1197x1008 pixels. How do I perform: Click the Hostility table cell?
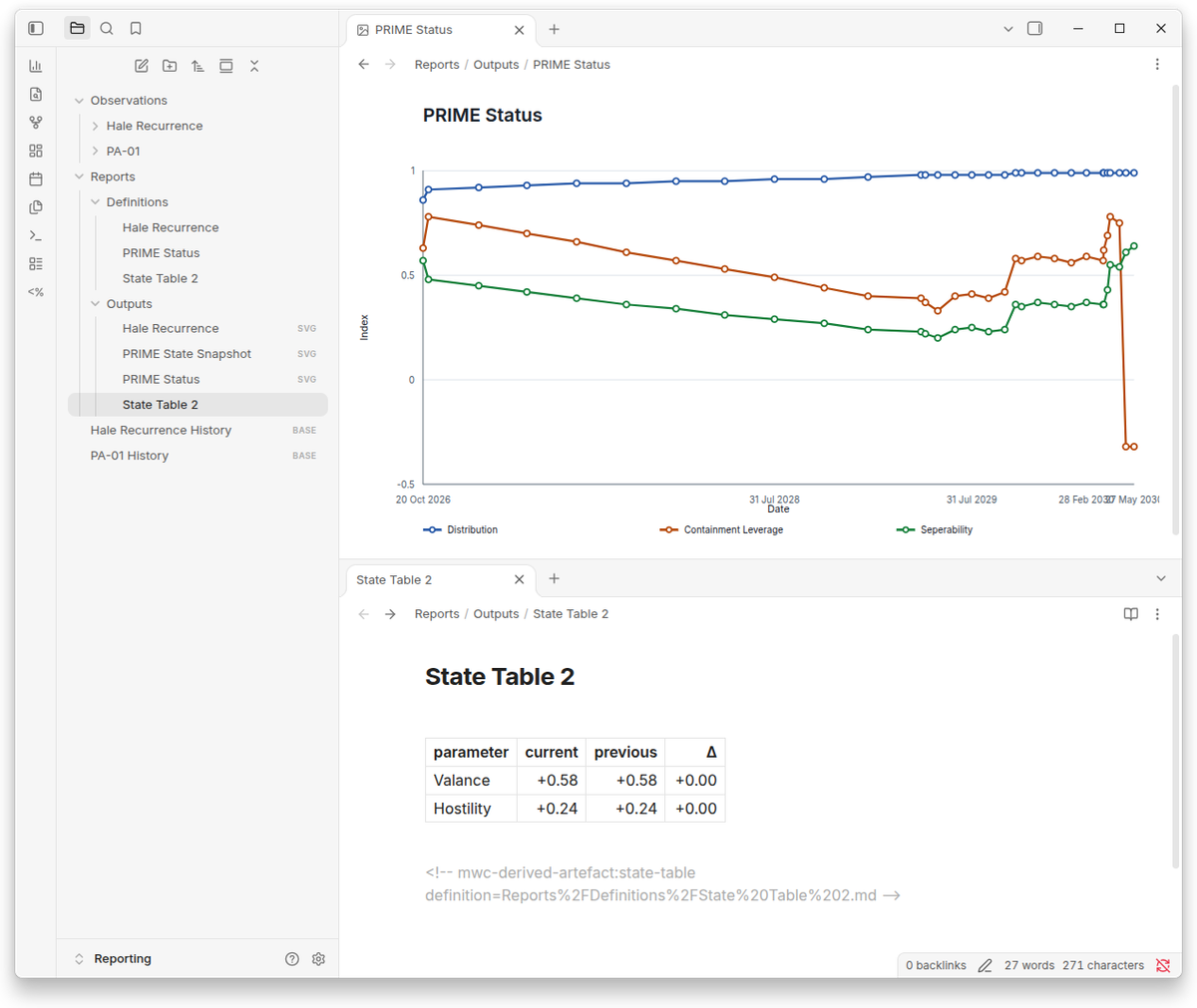(x=471, y=809)
